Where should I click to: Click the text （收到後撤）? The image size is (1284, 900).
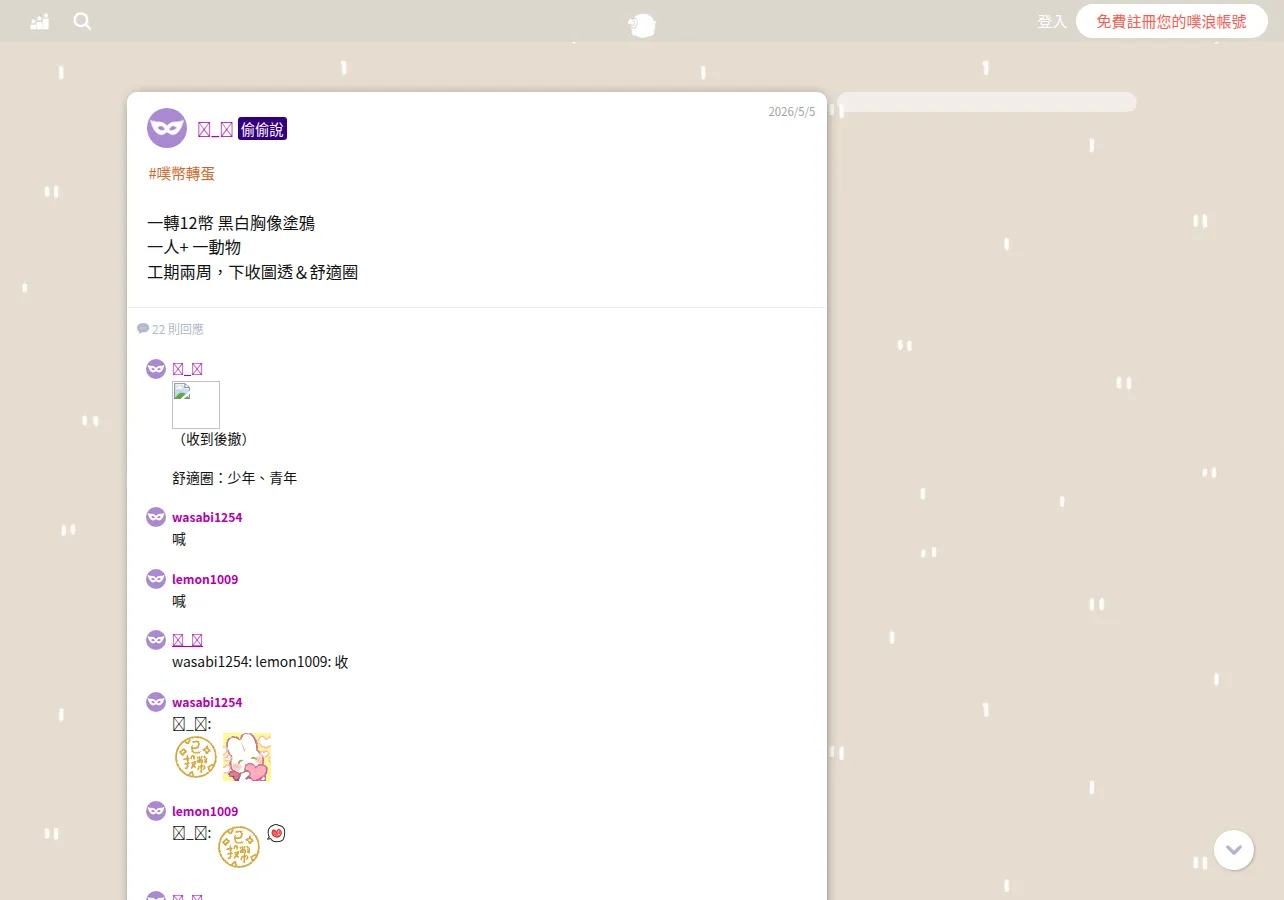[213, 439]
